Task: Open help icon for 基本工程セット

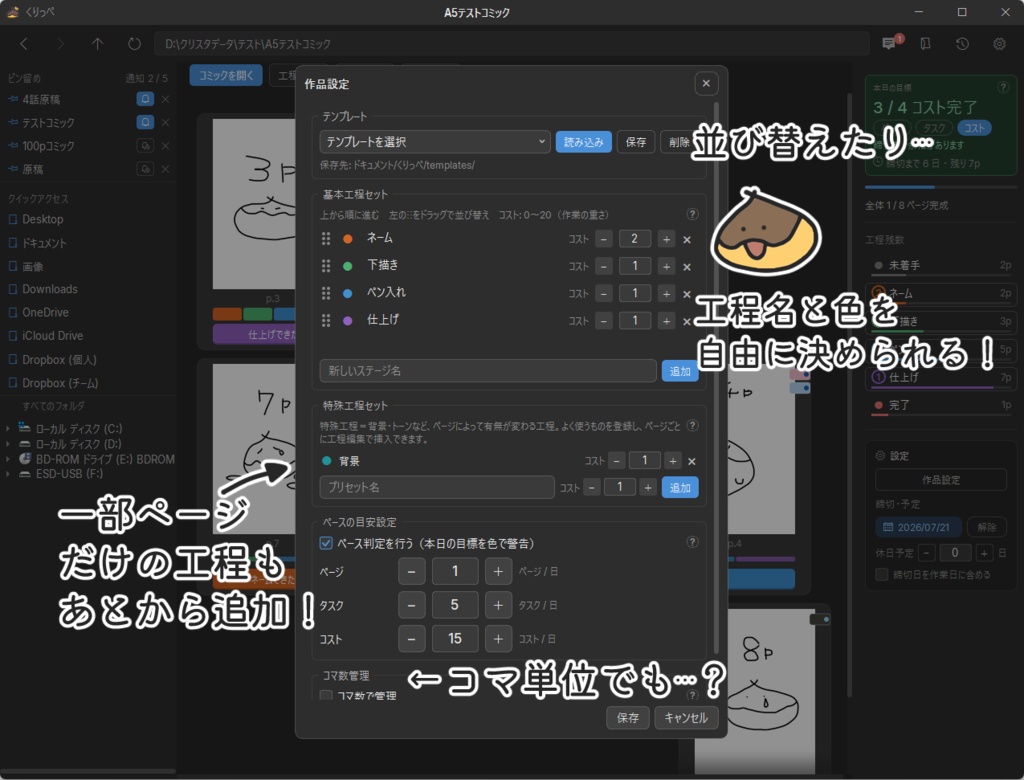Action: pyautogui.click(x=692, y=214)
